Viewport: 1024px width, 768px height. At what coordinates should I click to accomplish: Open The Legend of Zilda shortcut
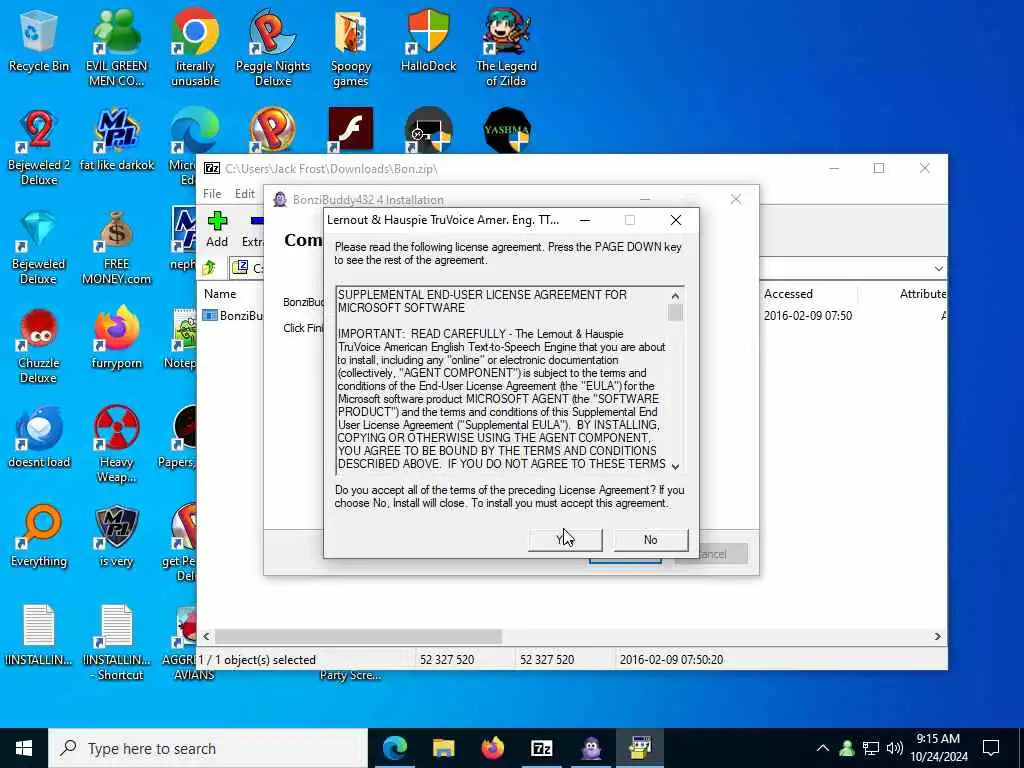click(x=506, y=47)
